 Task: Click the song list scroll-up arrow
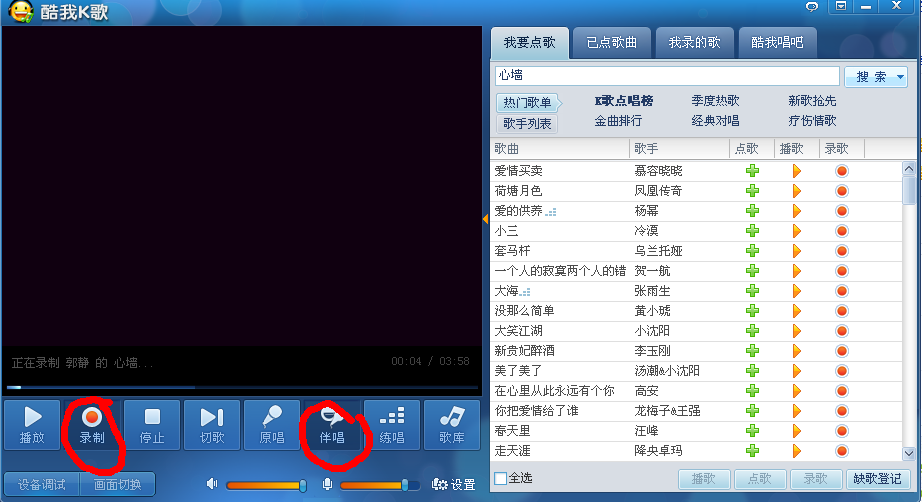click(908, 169)
